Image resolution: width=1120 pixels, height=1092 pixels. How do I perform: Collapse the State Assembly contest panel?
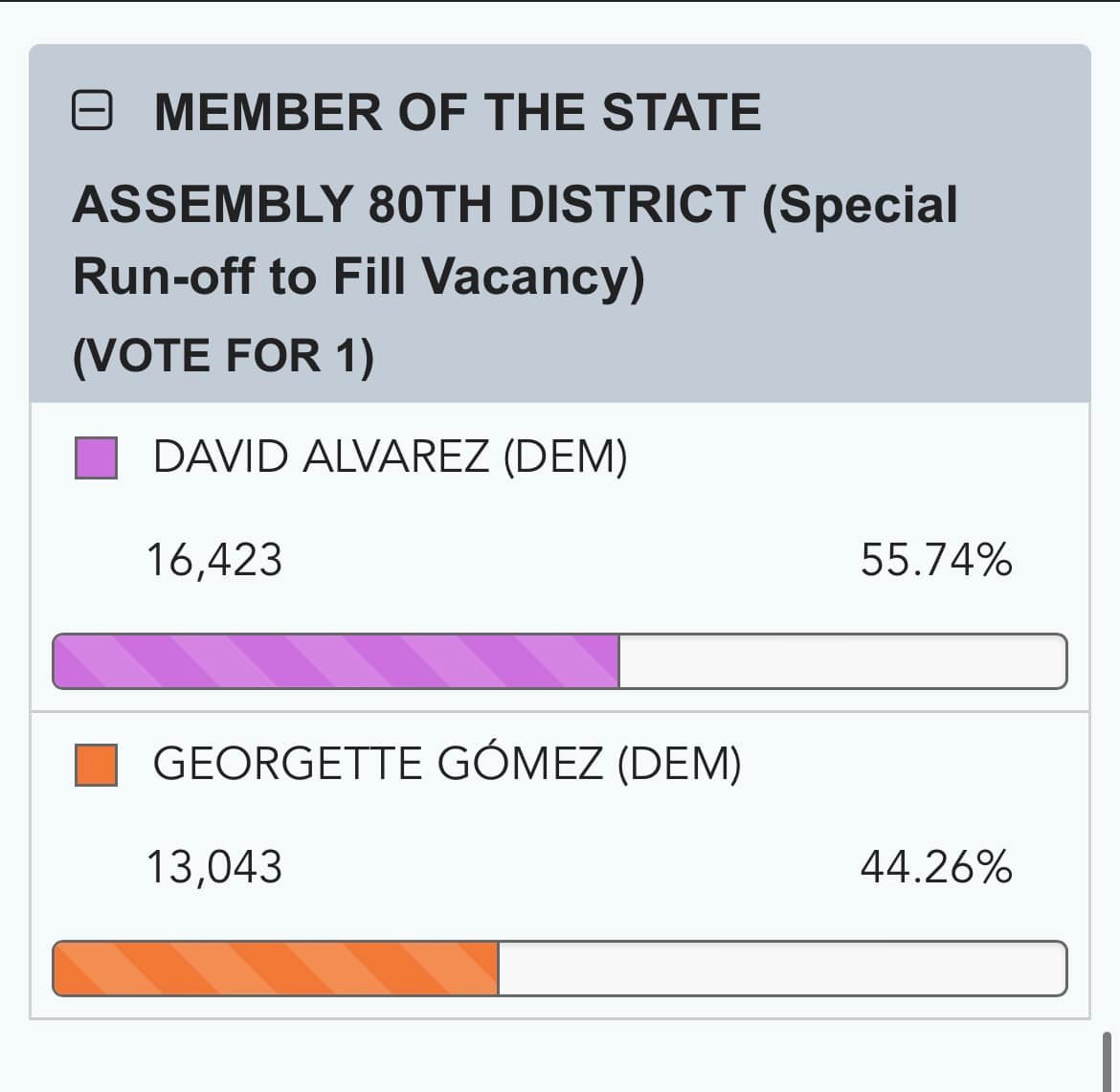(x=92, y=111)
